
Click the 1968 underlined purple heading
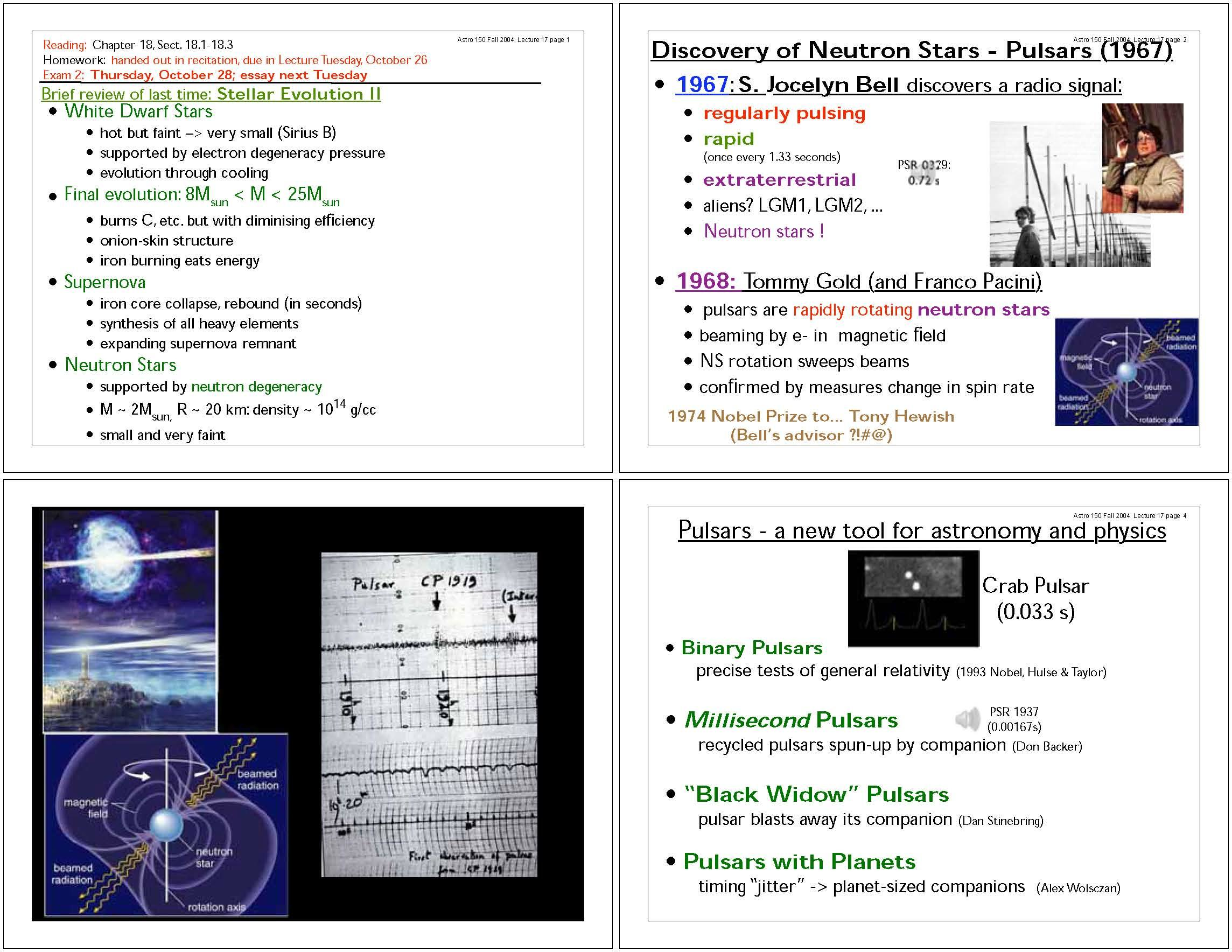(705, 281)
